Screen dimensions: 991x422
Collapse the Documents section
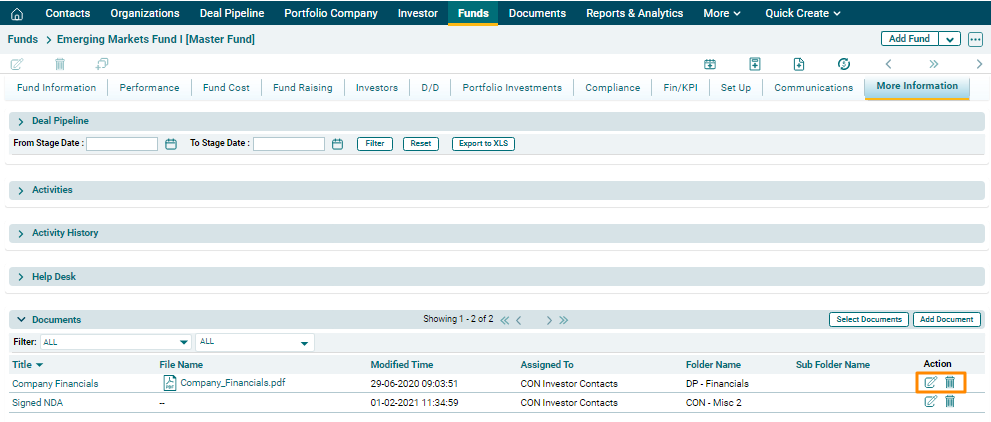click(x=21, y=320)
